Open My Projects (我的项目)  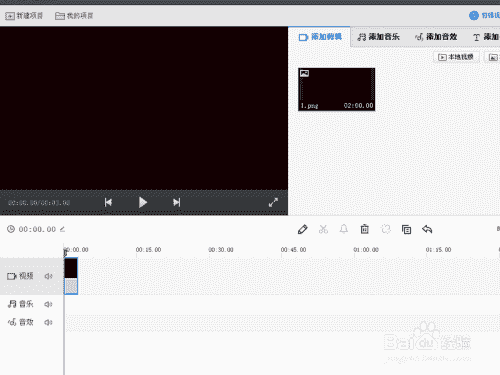click(74, 16)
